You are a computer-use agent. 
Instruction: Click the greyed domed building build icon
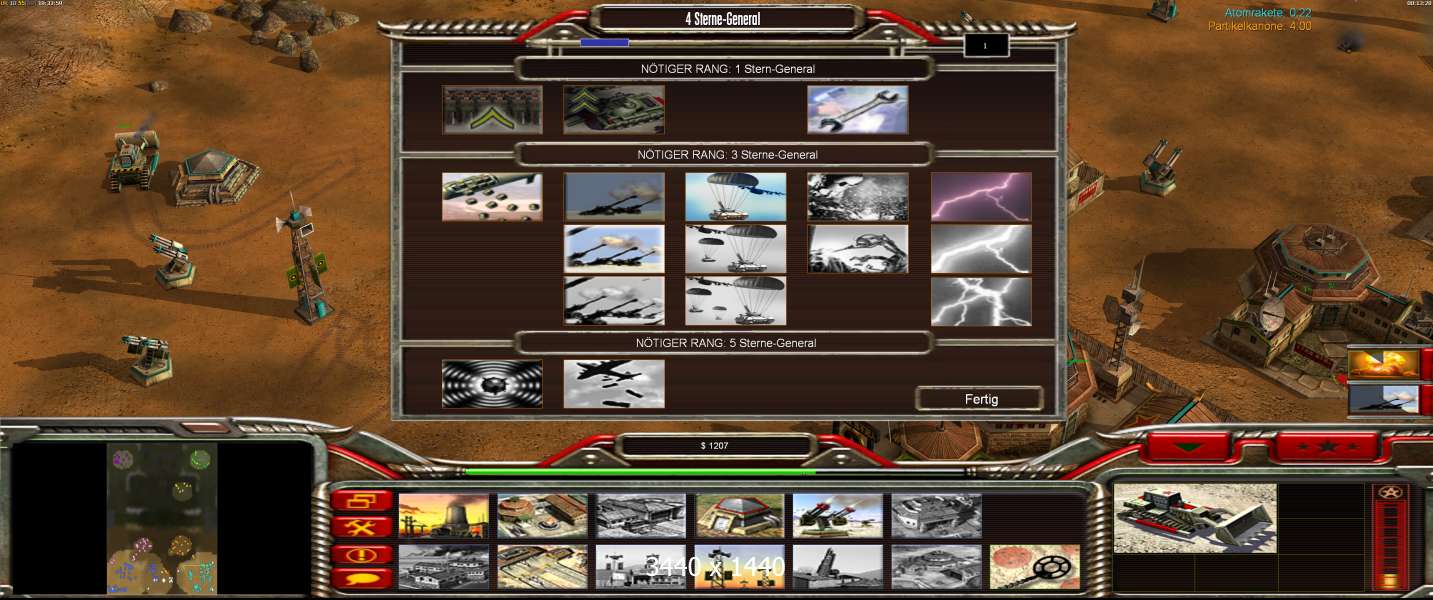(x=936, y=567)
